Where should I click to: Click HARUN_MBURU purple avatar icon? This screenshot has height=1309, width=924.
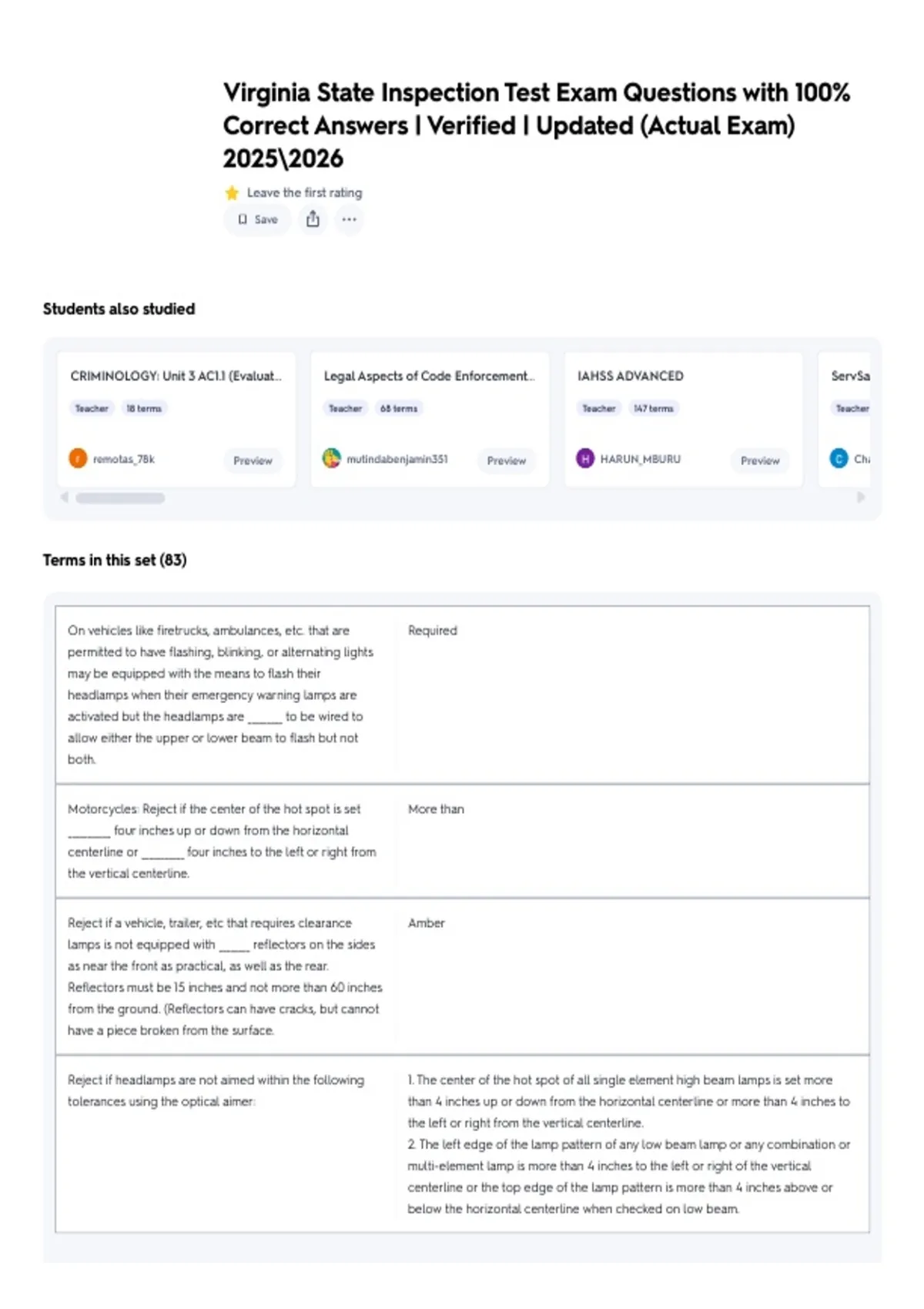[x=585, y=459]
